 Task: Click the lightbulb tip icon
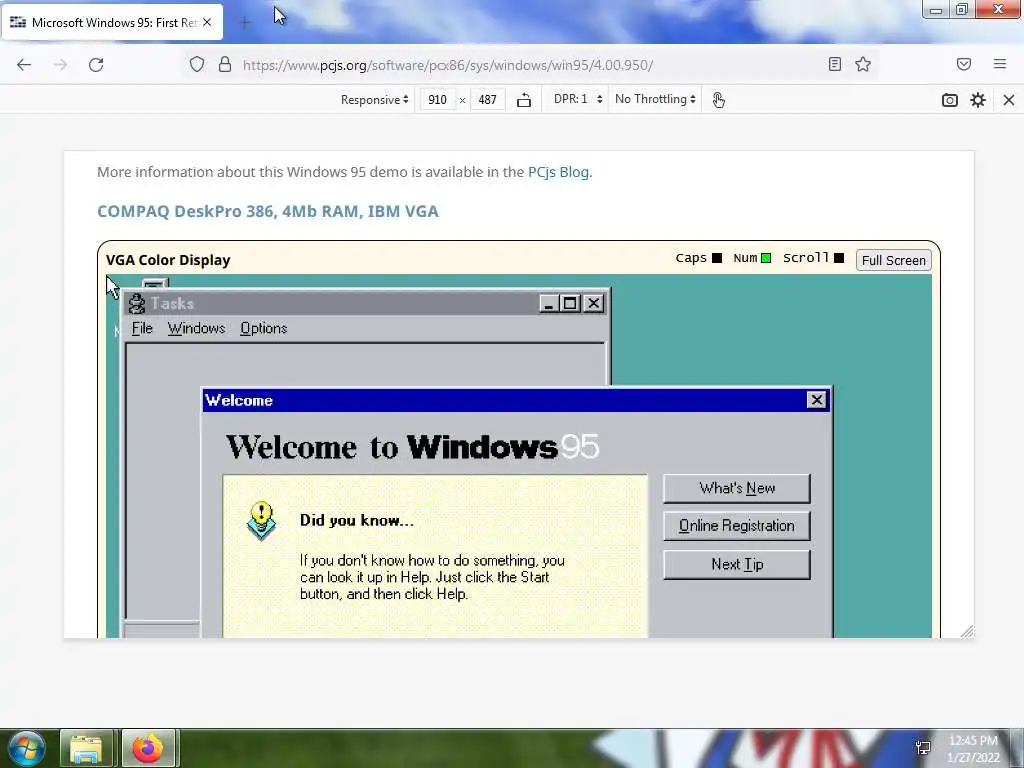[x=261, y=520]
